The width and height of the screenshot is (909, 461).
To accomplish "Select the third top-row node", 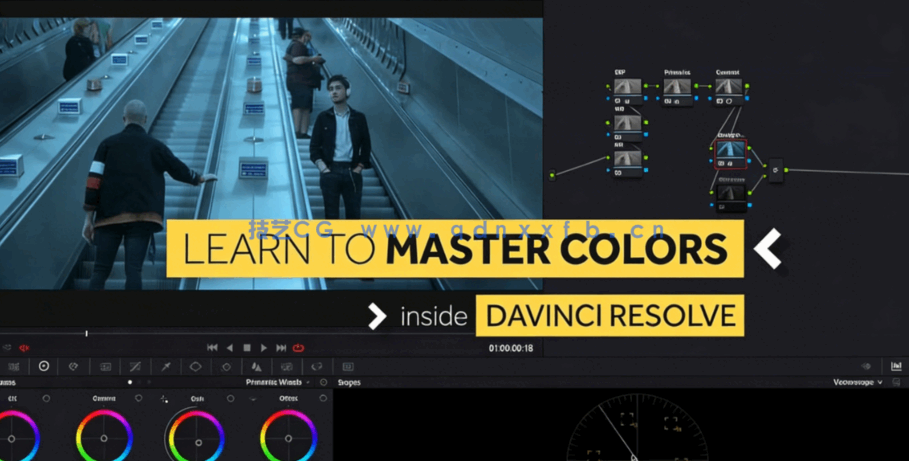I will (x=729, y=91).
